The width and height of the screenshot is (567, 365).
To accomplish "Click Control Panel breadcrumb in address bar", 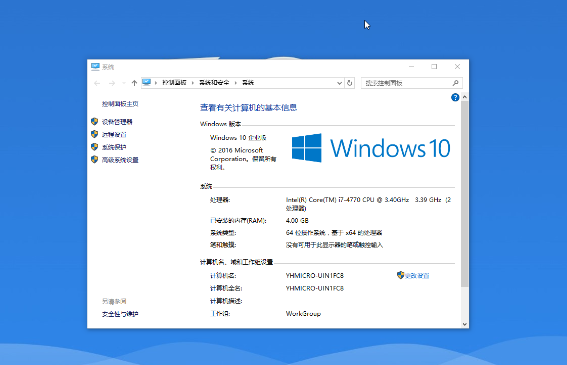I will point(174,83).
